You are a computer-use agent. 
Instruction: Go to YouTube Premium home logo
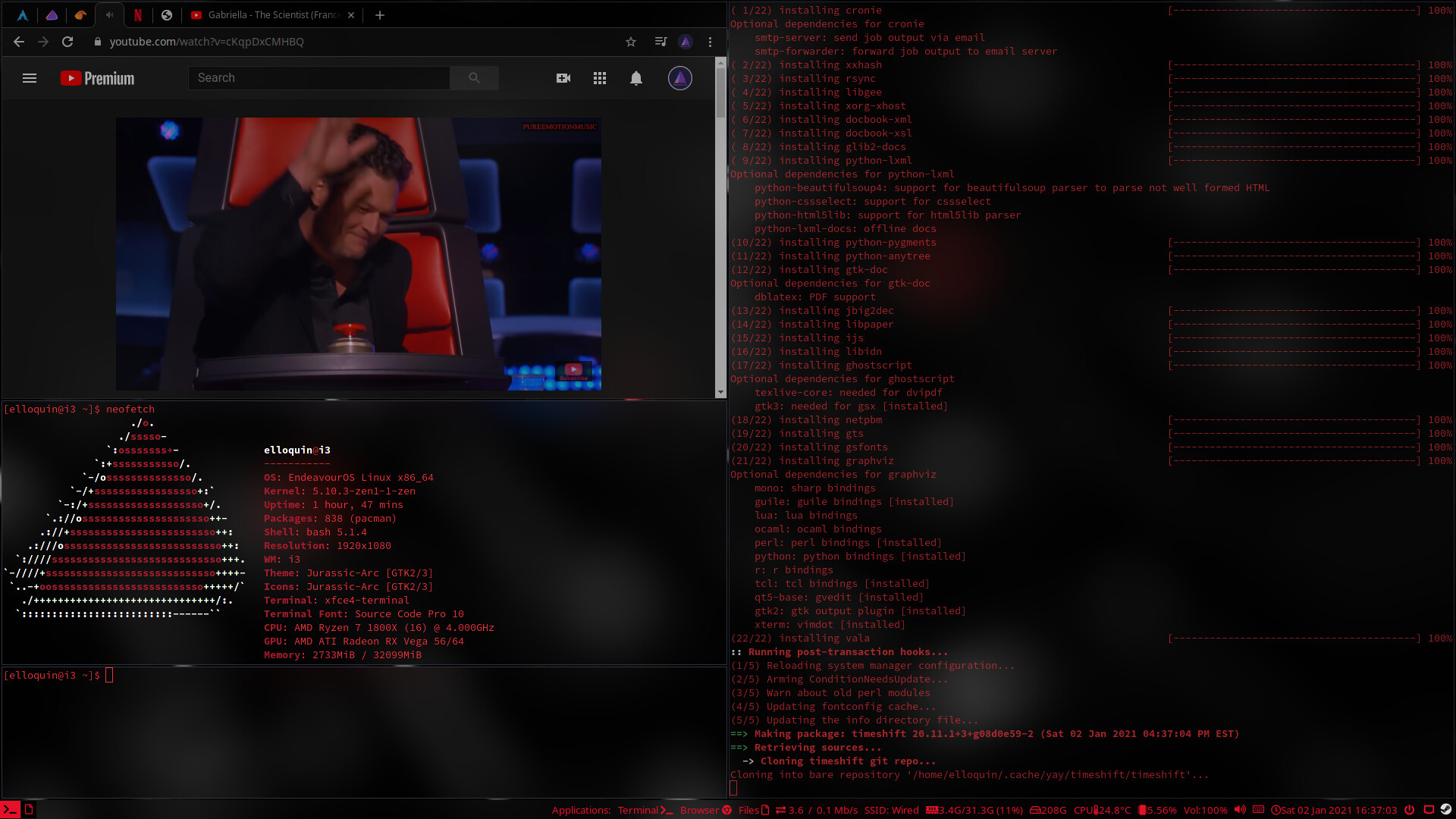click(x=97, y=78)
